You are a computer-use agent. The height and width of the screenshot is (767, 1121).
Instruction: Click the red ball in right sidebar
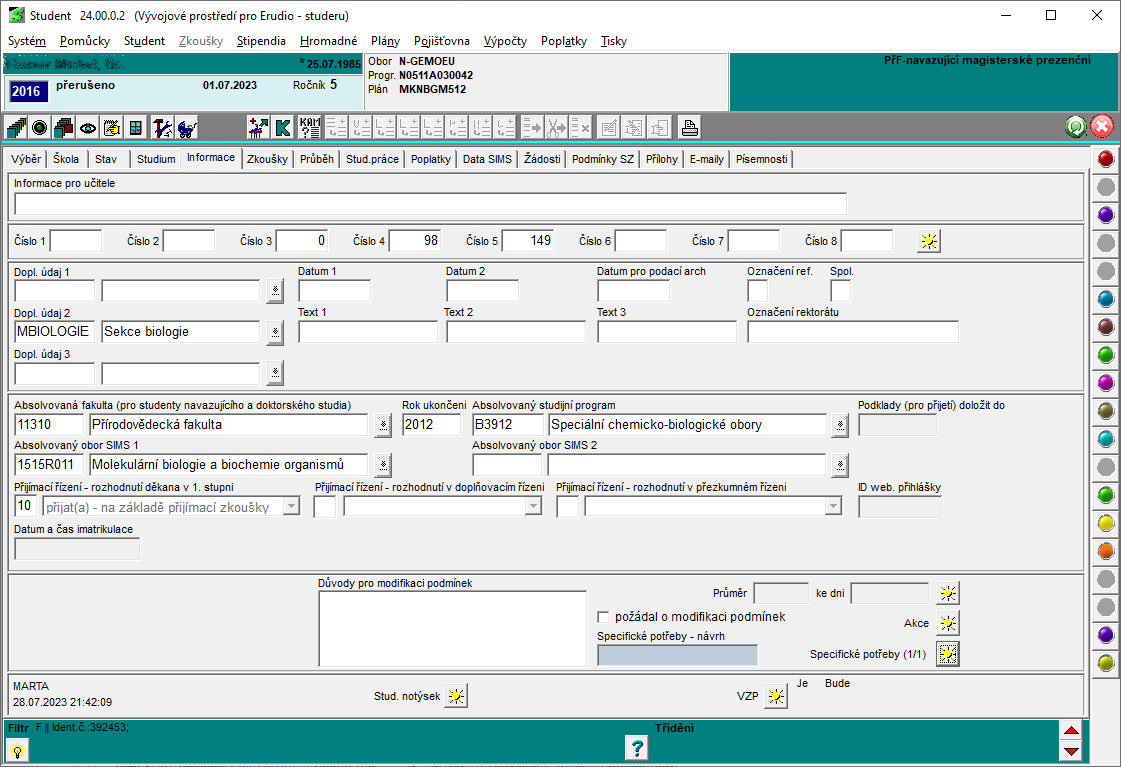pos(1106,159)
